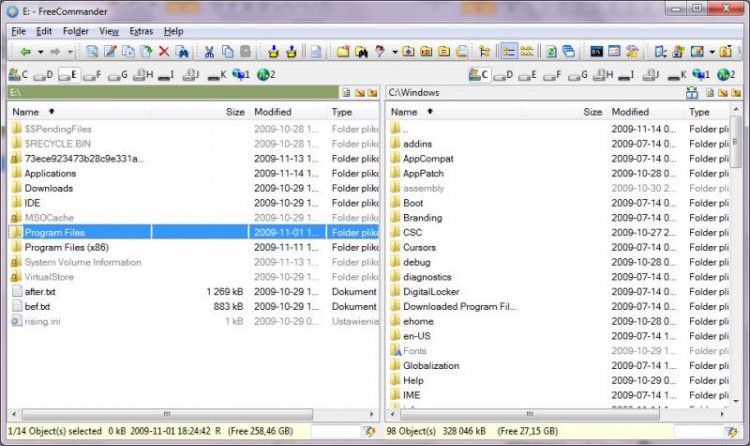Image resolution: width=750 pixels, height=446 pixels.
Task: Click the View file toolbar icon
Action: [92, 51]
